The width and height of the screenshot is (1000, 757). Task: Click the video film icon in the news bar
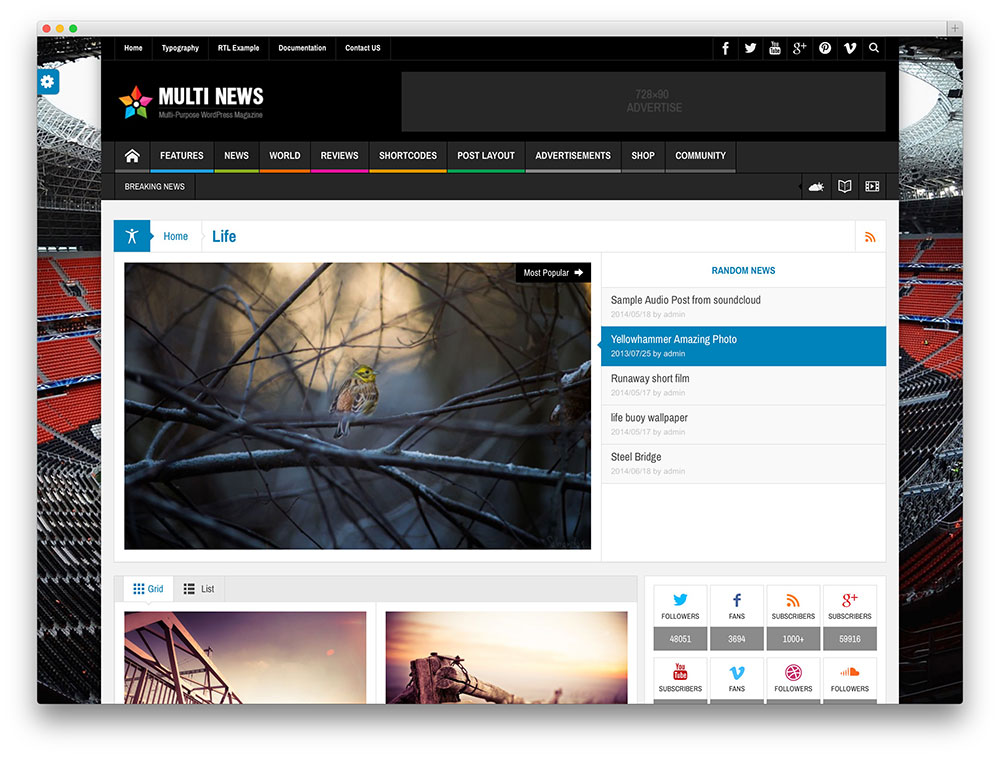point(871,186)
